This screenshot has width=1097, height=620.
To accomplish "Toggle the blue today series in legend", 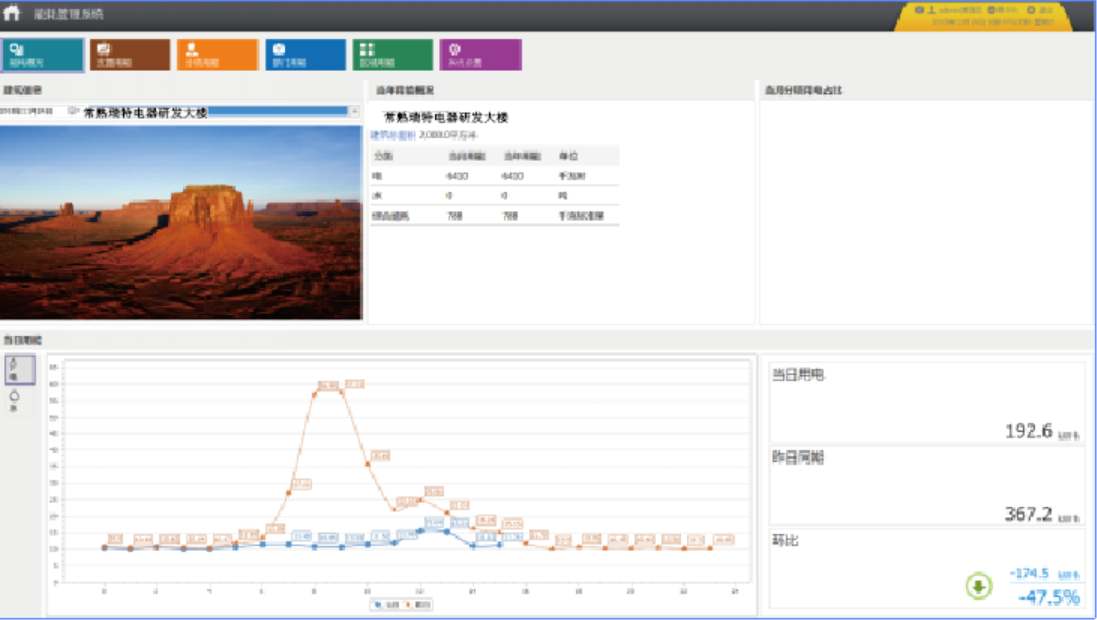I will click(x=382, y=605).
